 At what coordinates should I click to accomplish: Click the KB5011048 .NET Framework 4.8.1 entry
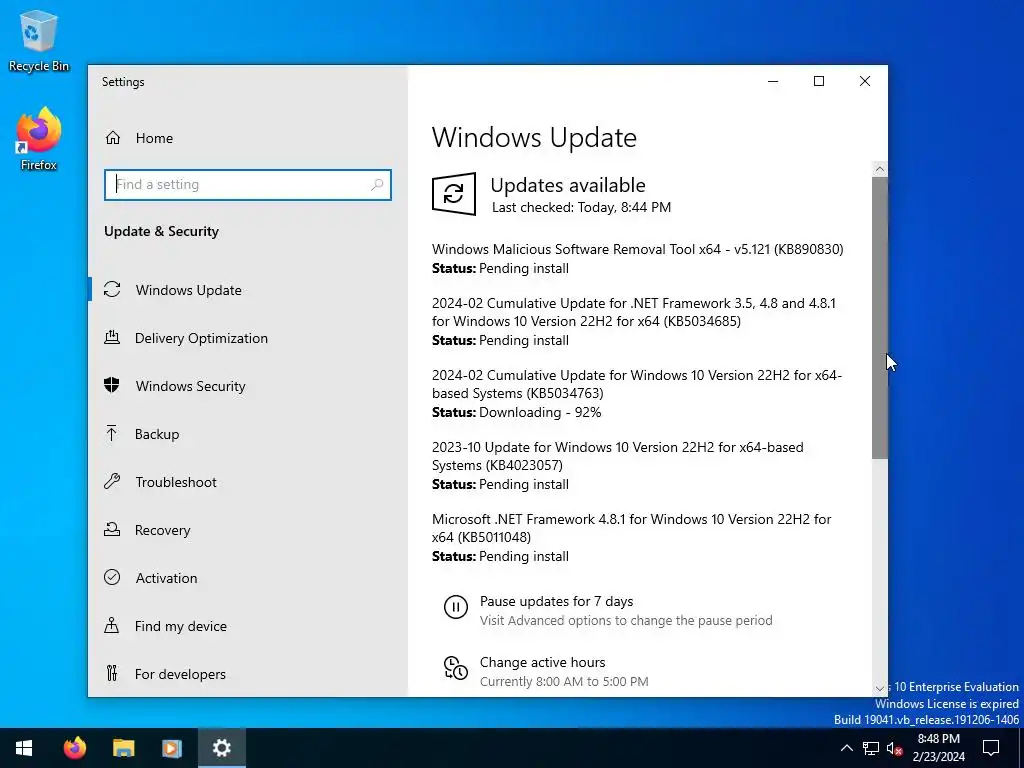click(632, 537)
